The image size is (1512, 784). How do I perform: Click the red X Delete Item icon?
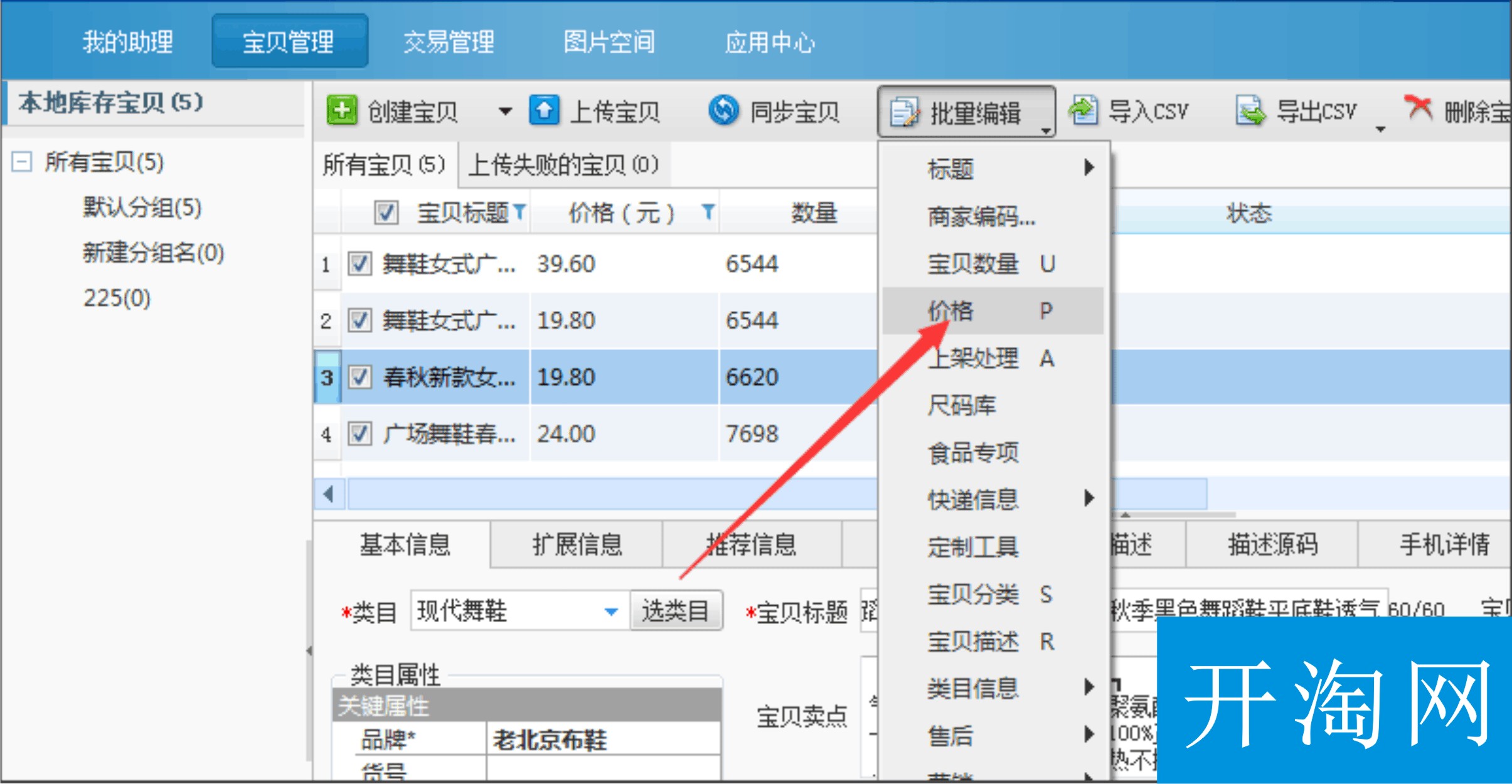point(1419,108)
